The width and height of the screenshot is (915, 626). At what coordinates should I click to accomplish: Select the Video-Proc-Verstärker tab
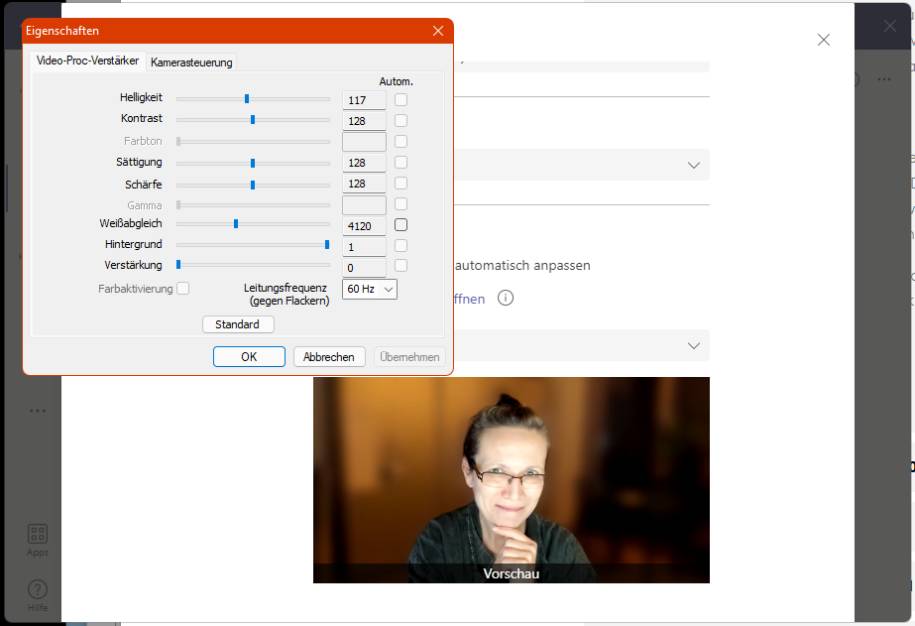(x=88, y=61)
